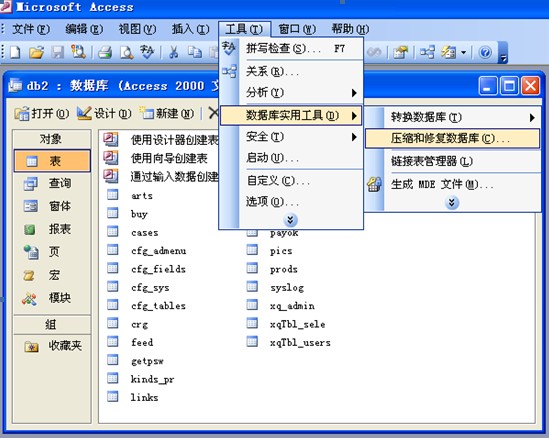Click the Help question mark icon
Screen dimensions: 549x438
[485, 53]
